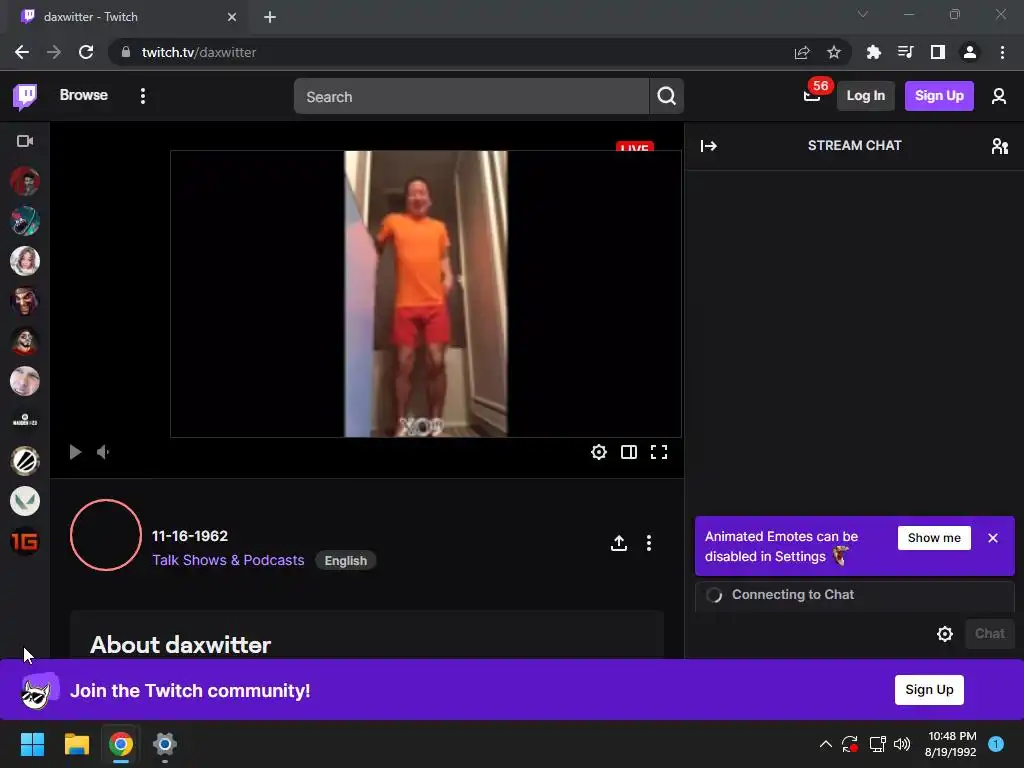Viewport: 1024px width, 768px height.
Task: Open the pink-haired girl channel avatar
Action: tap(25, 261)
